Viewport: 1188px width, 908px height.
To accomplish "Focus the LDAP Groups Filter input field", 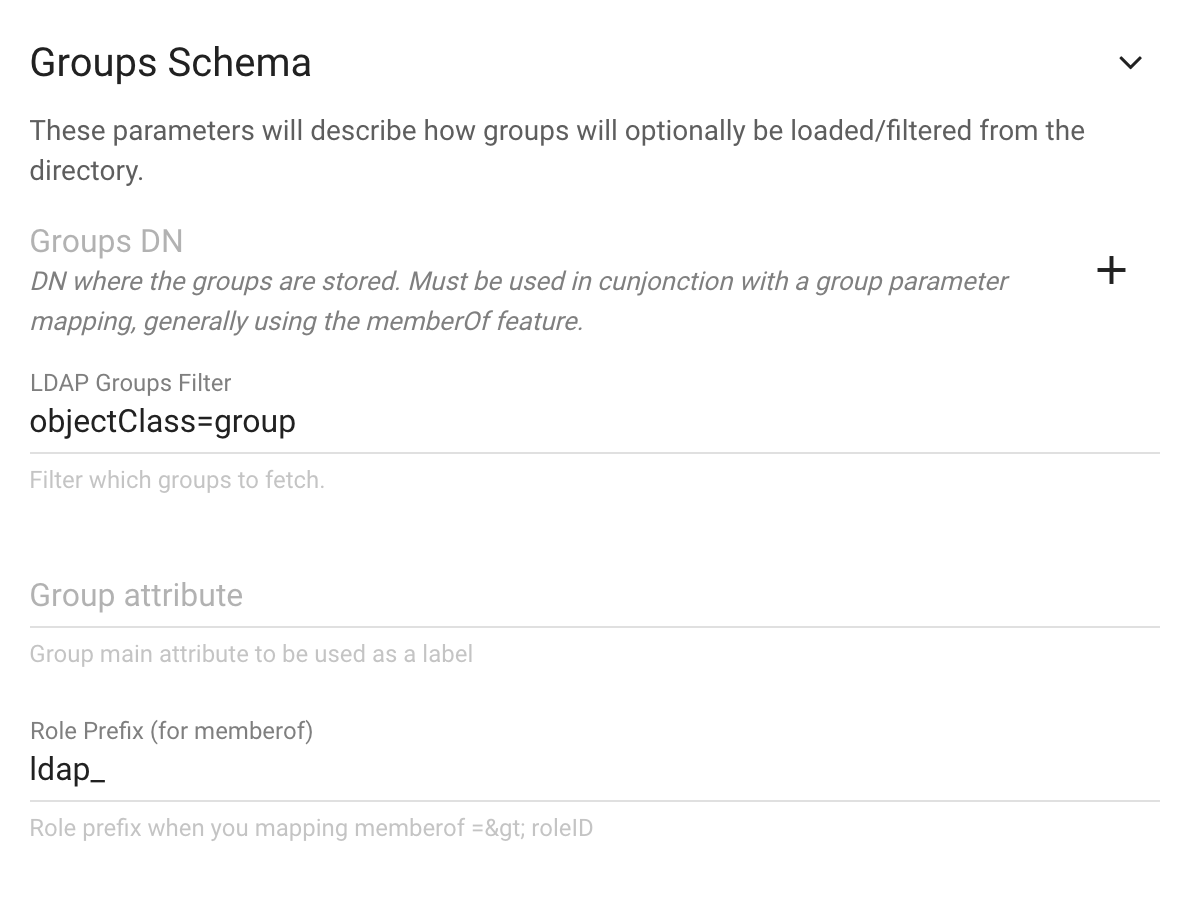I will coord(595,421).
